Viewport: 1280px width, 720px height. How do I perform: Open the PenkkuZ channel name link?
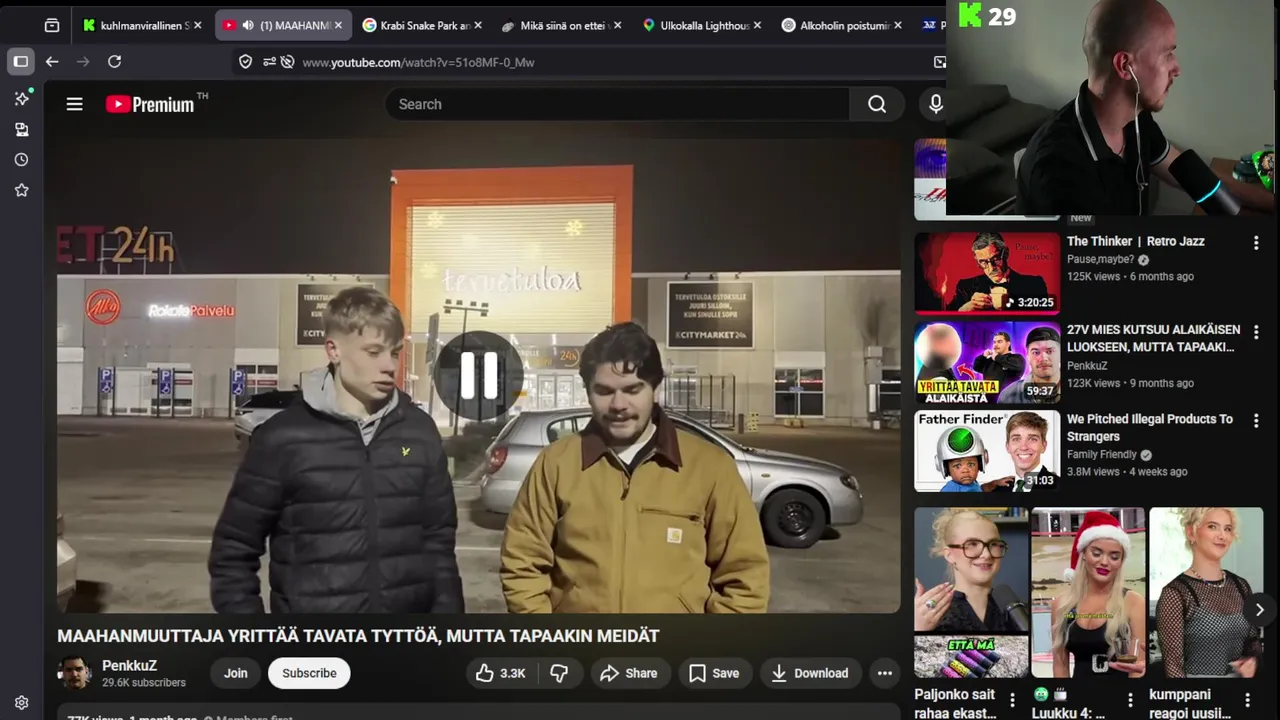point(129,665)
